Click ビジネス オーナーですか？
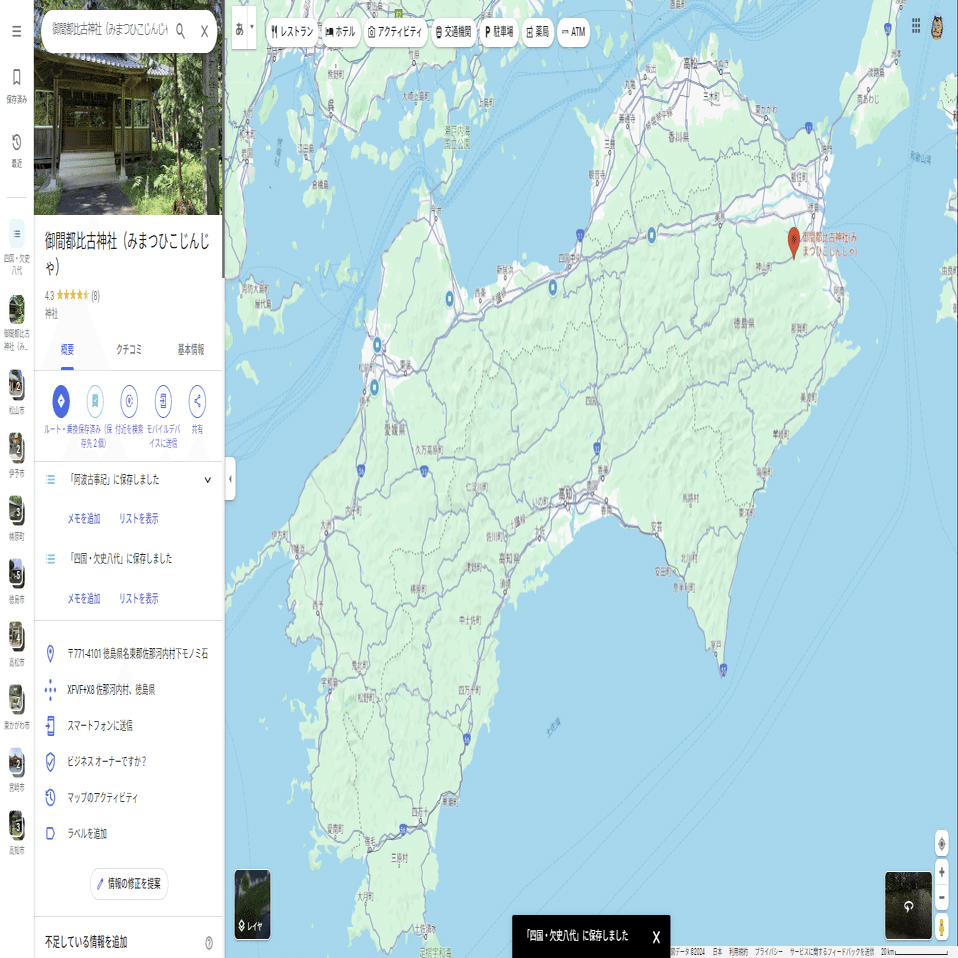958x958 pixels. [x=128, y=762]
